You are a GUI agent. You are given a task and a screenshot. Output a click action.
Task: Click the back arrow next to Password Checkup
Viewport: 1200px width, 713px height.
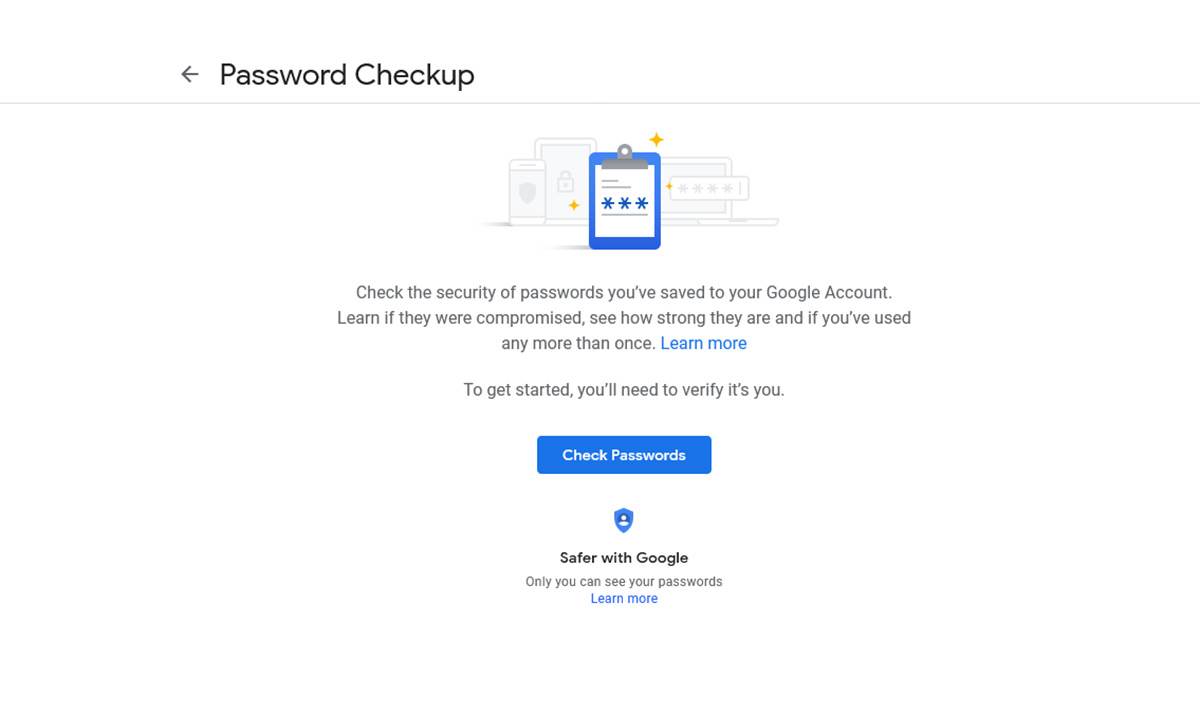(x=189, y=73)
